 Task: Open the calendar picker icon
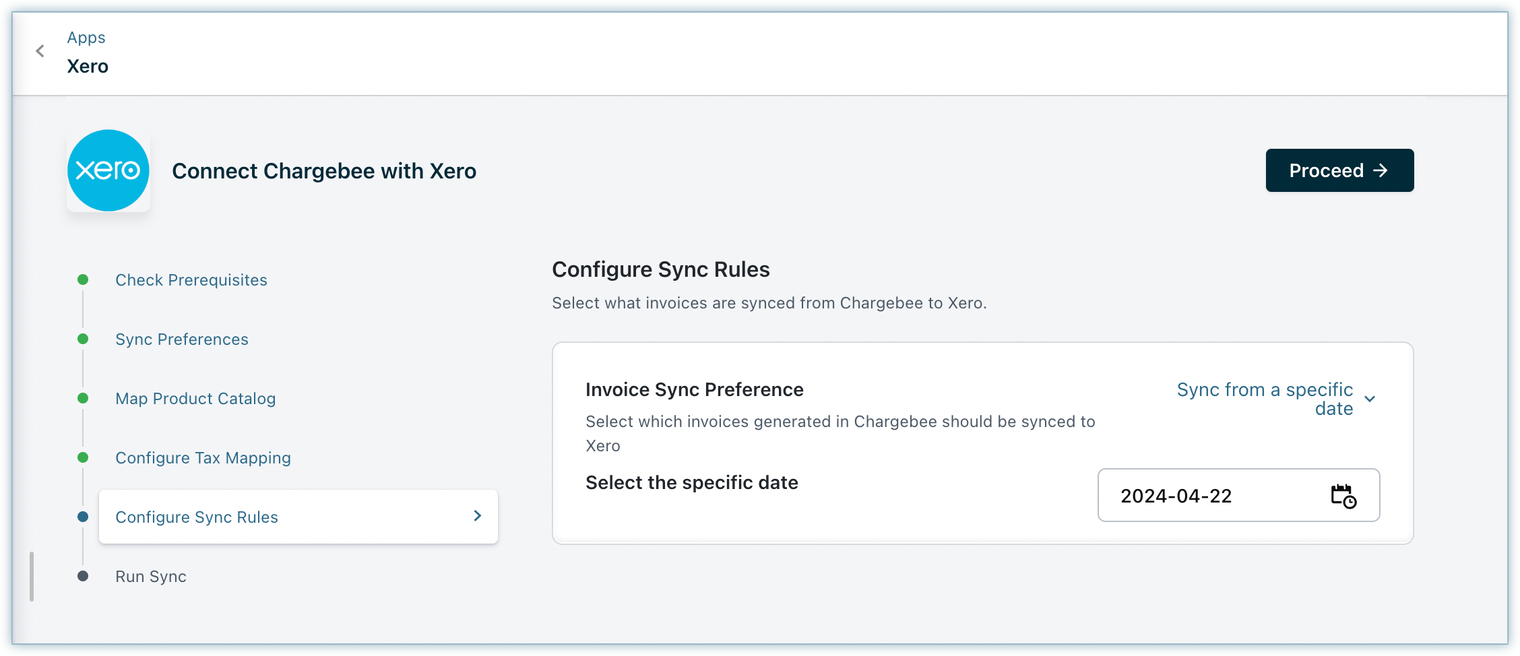(1343, 496)
